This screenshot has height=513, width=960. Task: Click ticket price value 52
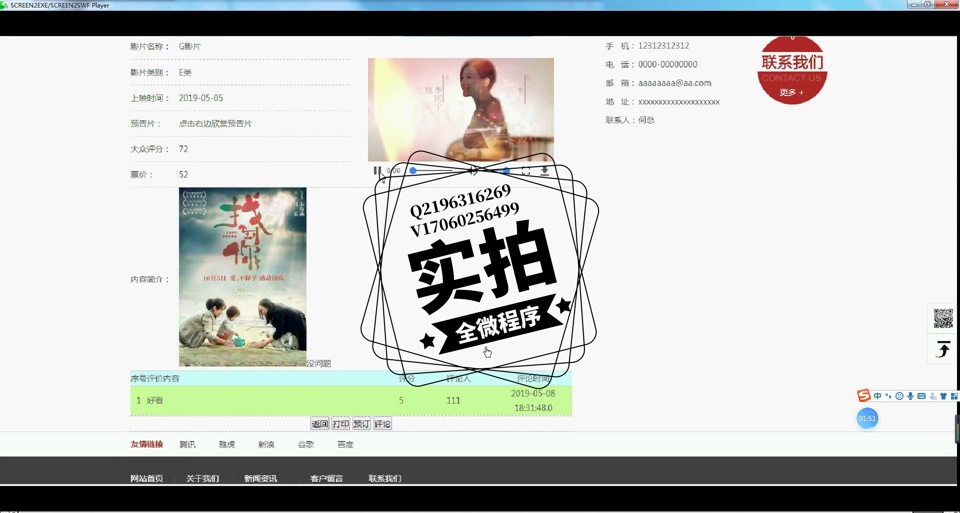point(184,174)
